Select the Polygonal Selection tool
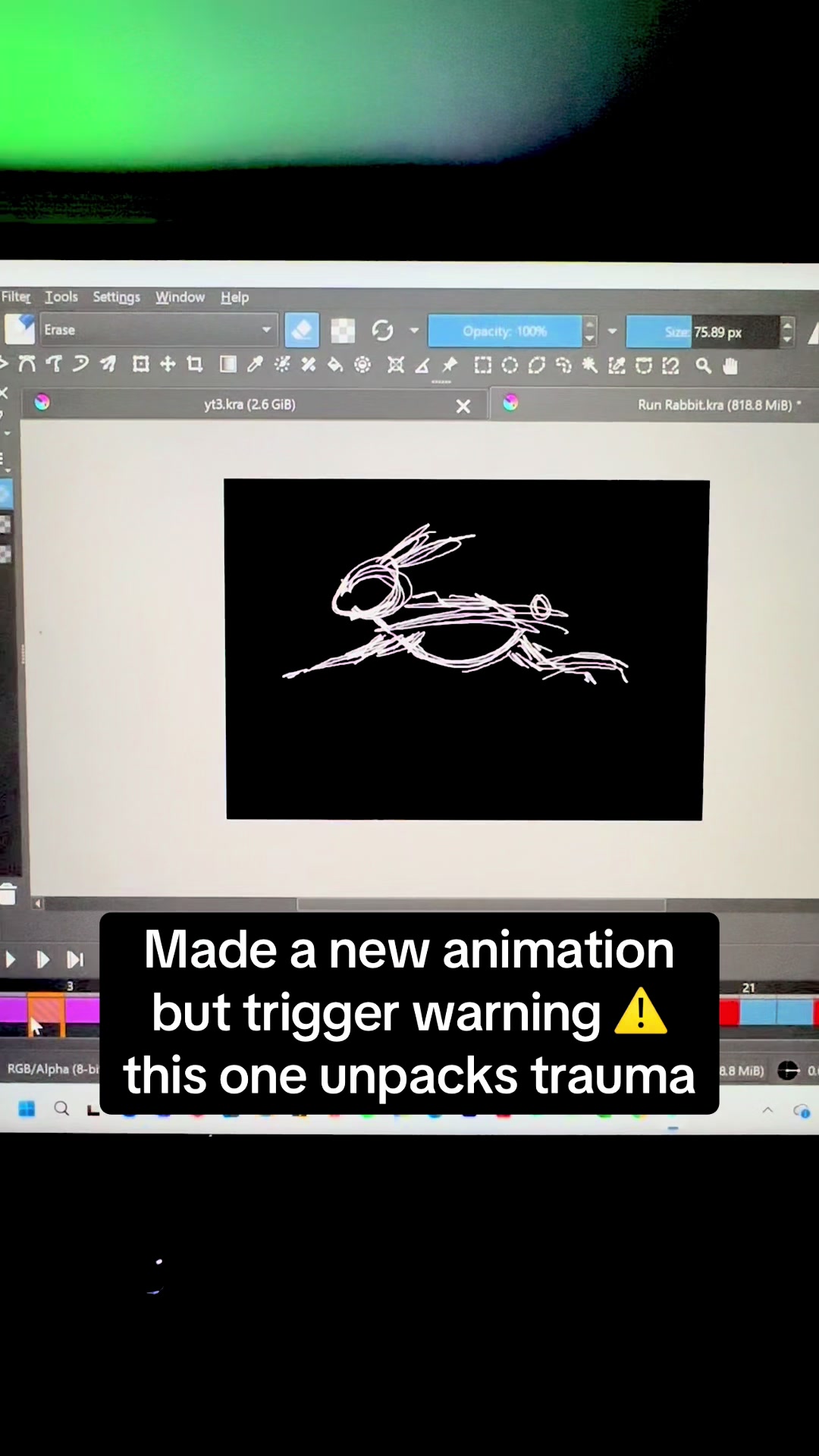 coord(536,366)
